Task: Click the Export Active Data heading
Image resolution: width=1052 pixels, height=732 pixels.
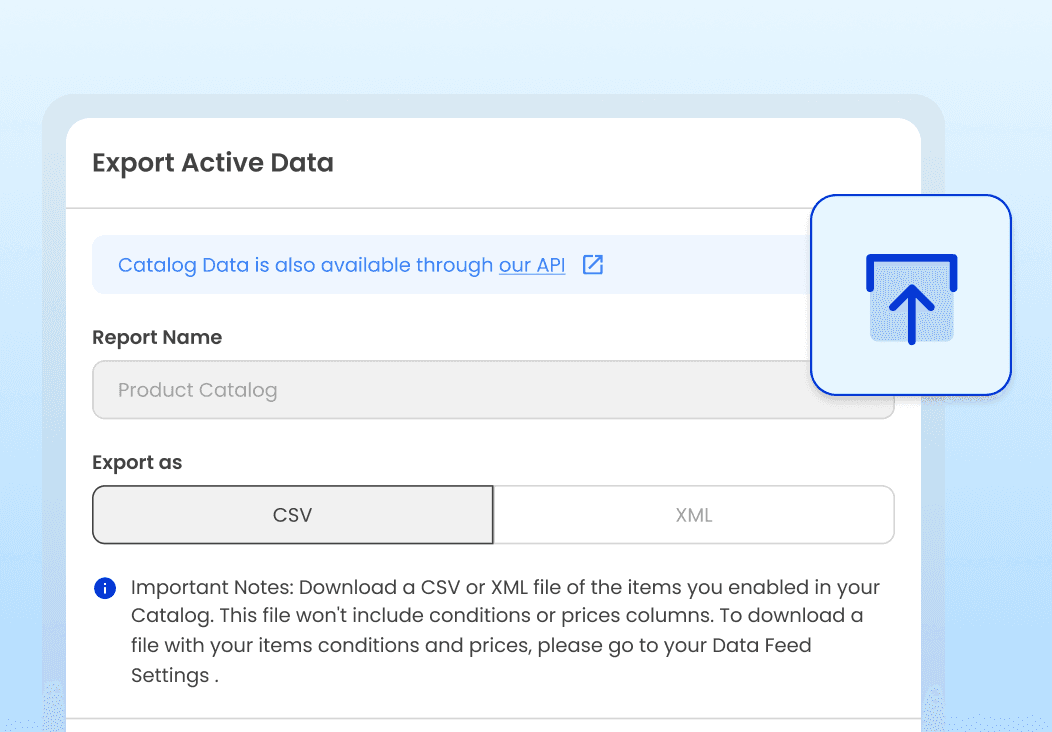Action: (213, 163)
